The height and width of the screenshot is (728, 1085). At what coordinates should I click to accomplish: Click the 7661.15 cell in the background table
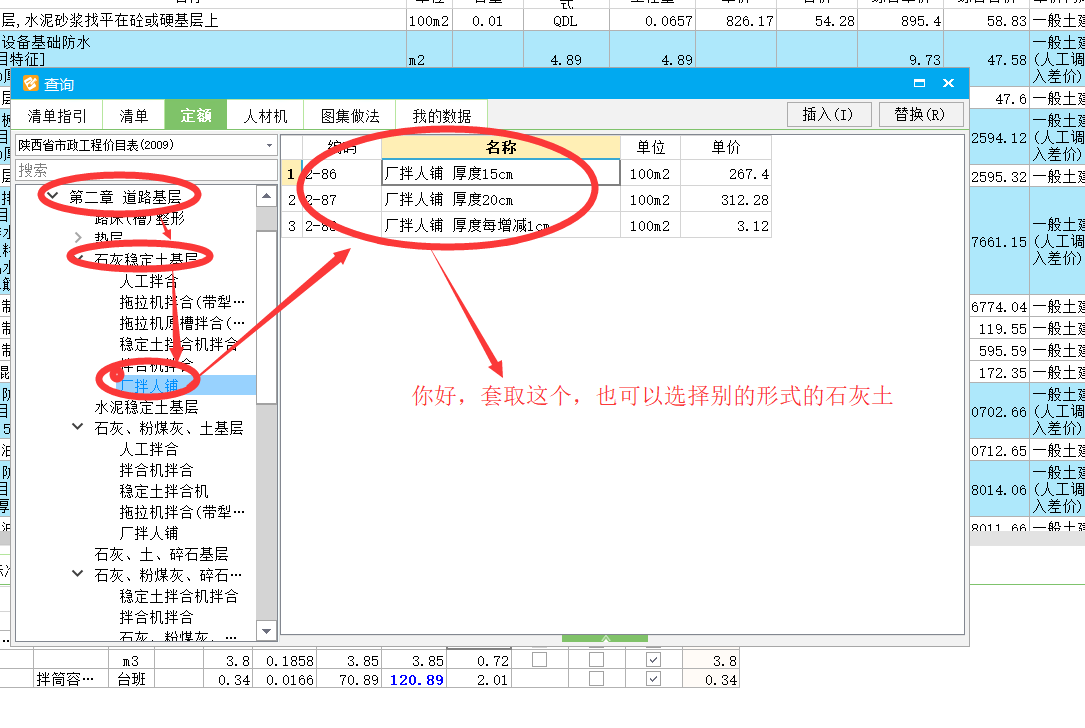tap(999, 242)
